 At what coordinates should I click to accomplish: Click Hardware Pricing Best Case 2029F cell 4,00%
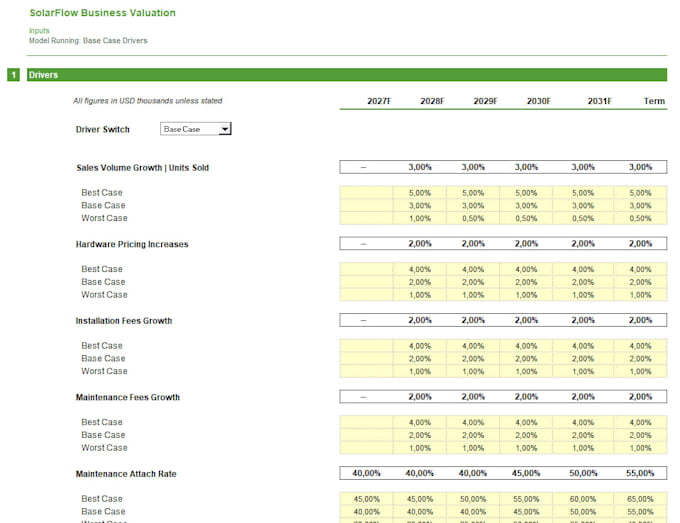tap(473, 269)
